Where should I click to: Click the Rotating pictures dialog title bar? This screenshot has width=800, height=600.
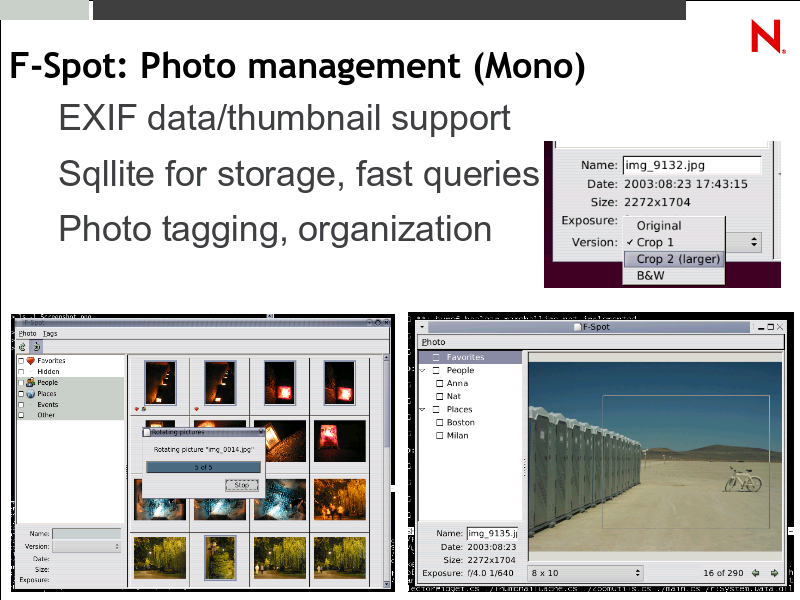[x=203, y=432]
